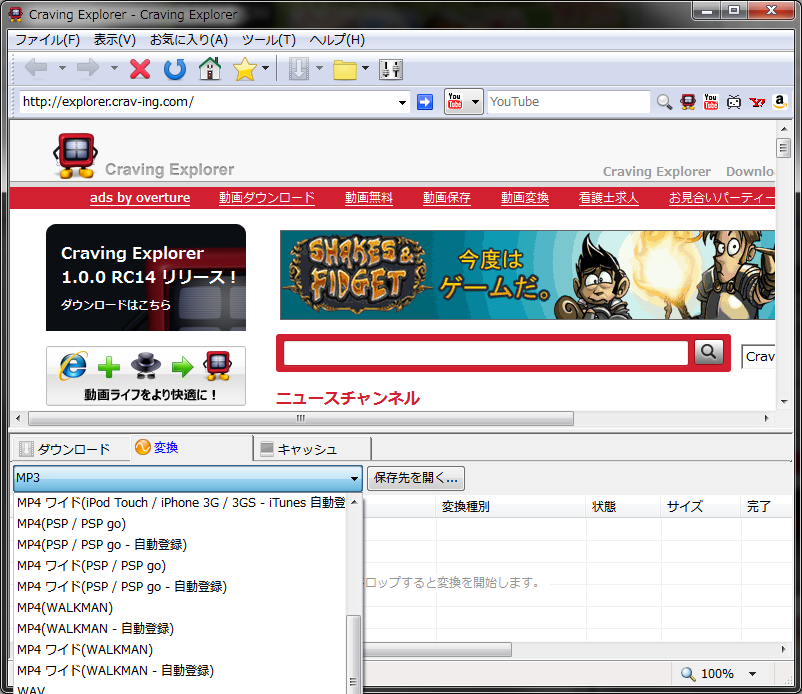
Task: Click the magnifier search icon in toolbar
Action: coord(664,102)
